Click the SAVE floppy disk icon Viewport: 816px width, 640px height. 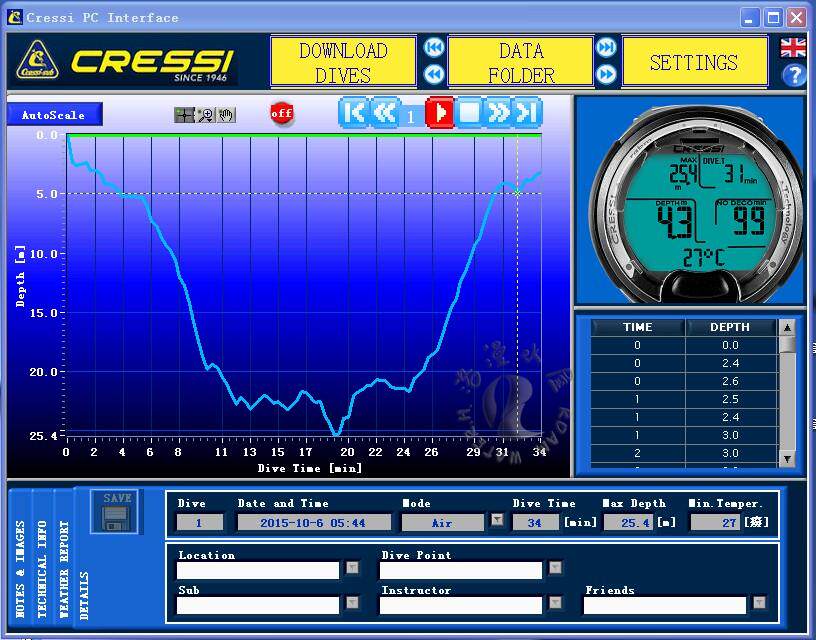pyautogui.click(x=114, y=512)
